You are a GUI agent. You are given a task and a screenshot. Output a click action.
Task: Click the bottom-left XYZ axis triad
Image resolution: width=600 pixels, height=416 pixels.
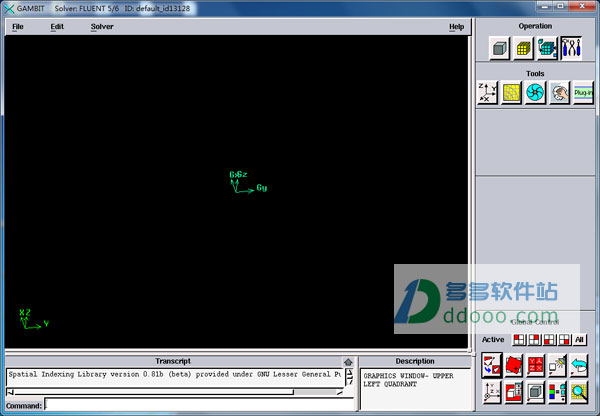[34, 319]
